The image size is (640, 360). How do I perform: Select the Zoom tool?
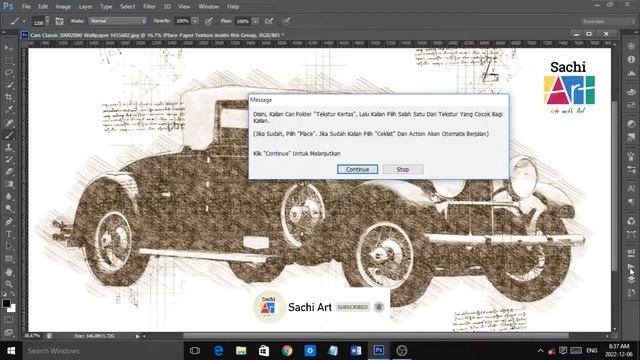click(9, 284)
